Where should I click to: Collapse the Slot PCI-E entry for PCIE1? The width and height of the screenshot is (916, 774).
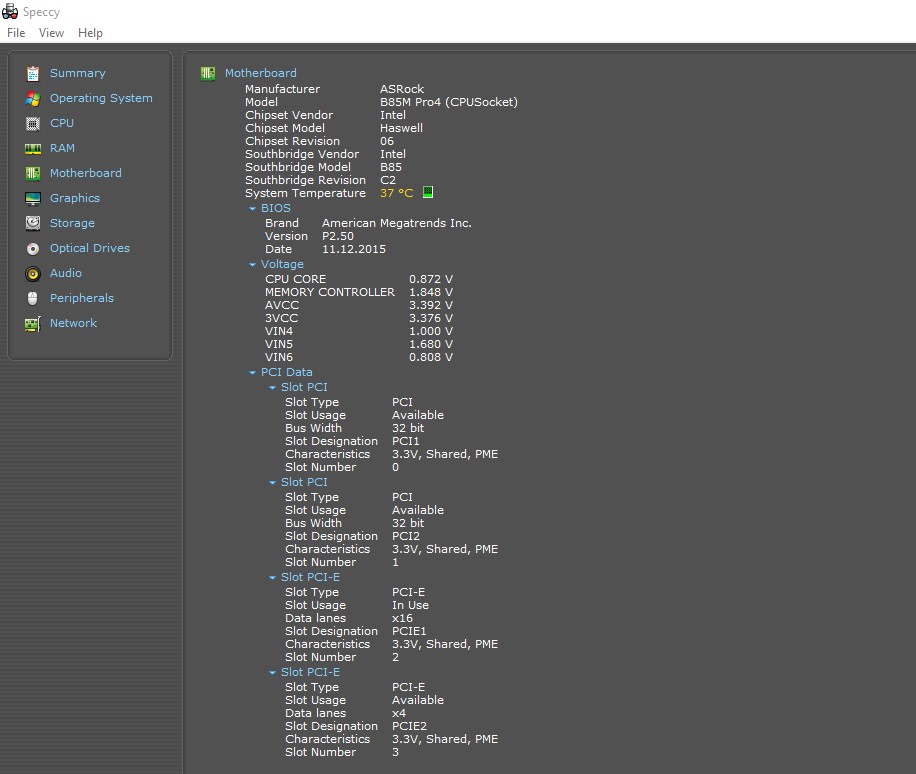tap(272, 578)
